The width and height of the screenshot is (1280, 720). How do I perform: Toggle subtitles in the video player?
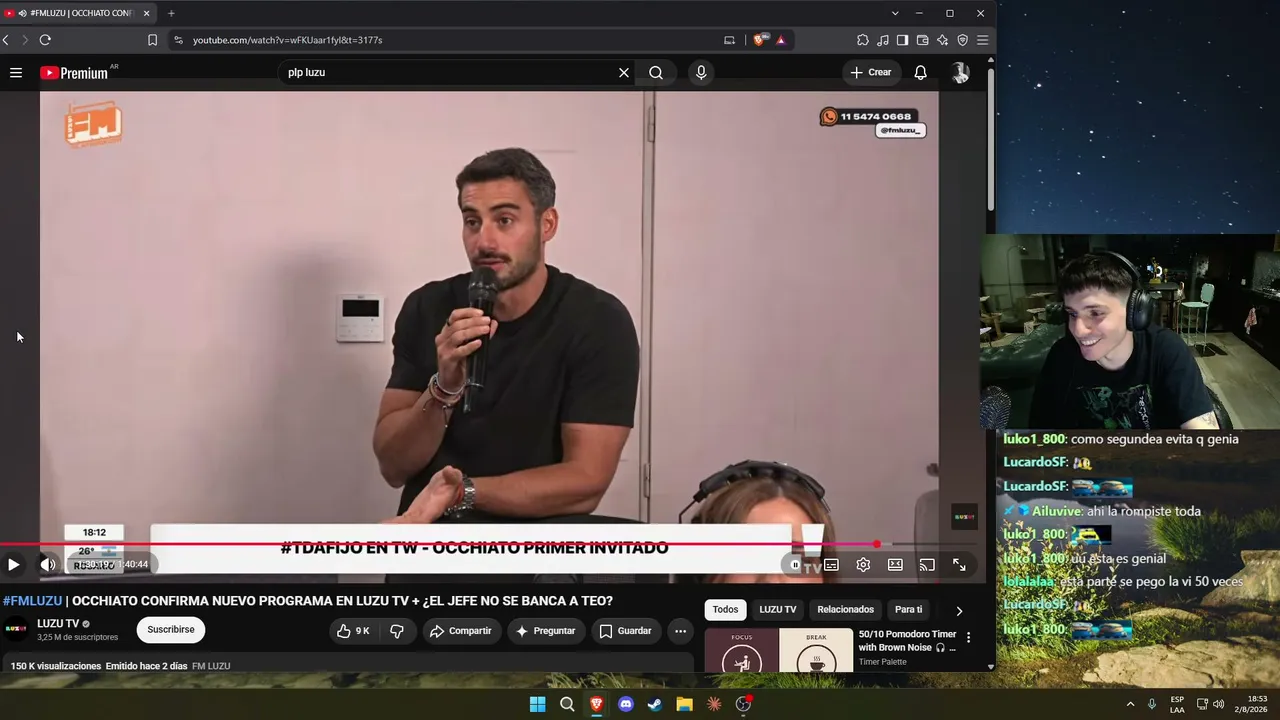click(x=831, y=565)
